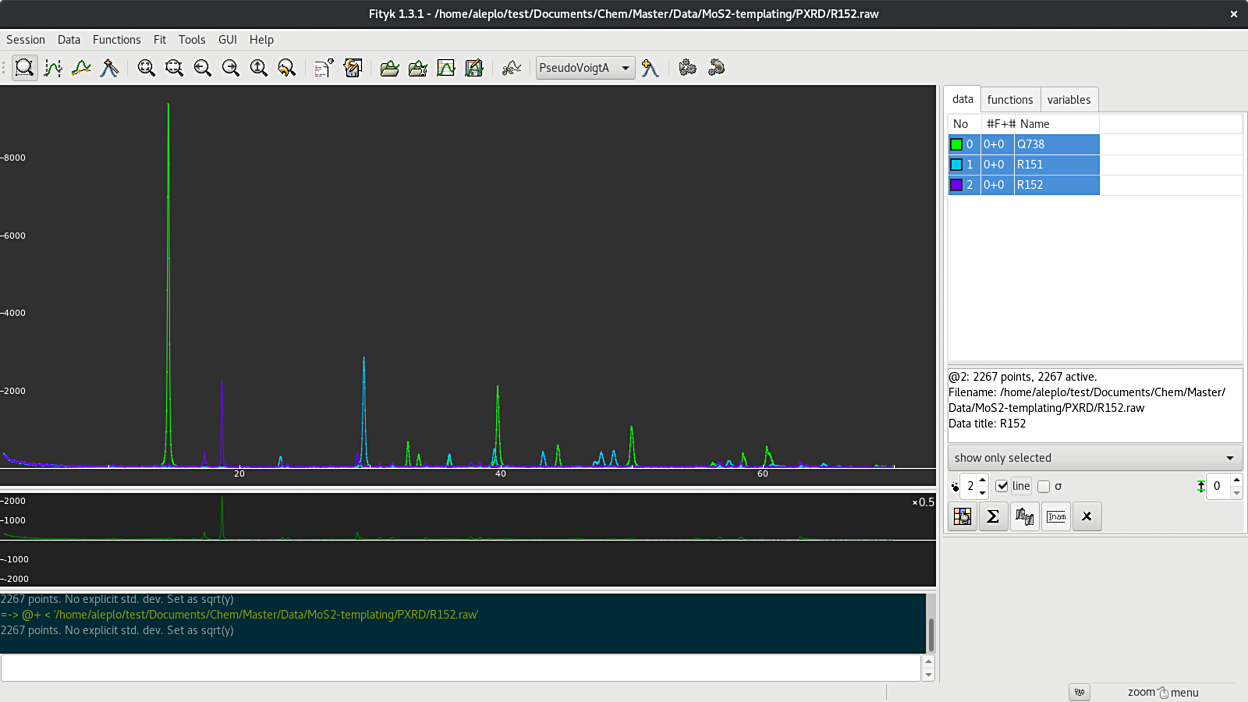Click the command input field
Screen dimensions: 1248x702
click(460, 668)
